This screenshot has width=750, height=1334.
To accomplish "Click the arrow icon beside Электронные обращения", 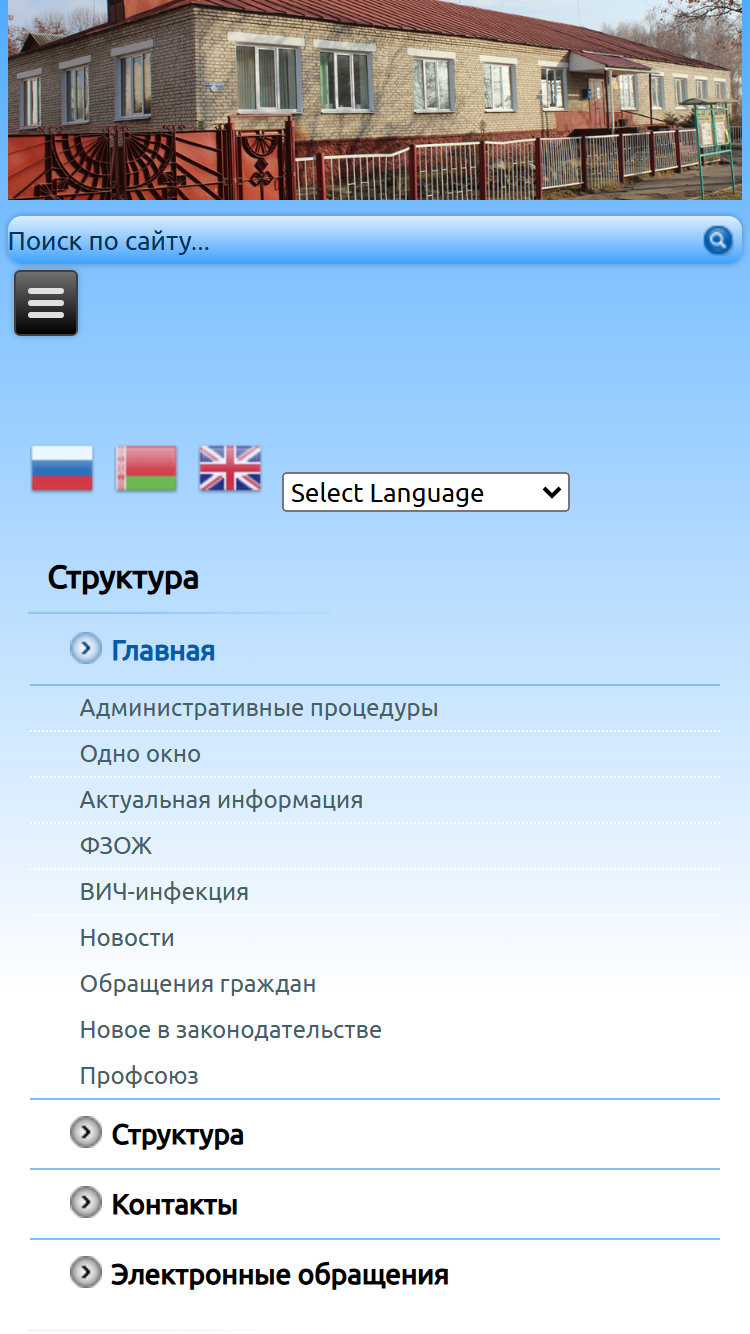I will click(86, 1273).
